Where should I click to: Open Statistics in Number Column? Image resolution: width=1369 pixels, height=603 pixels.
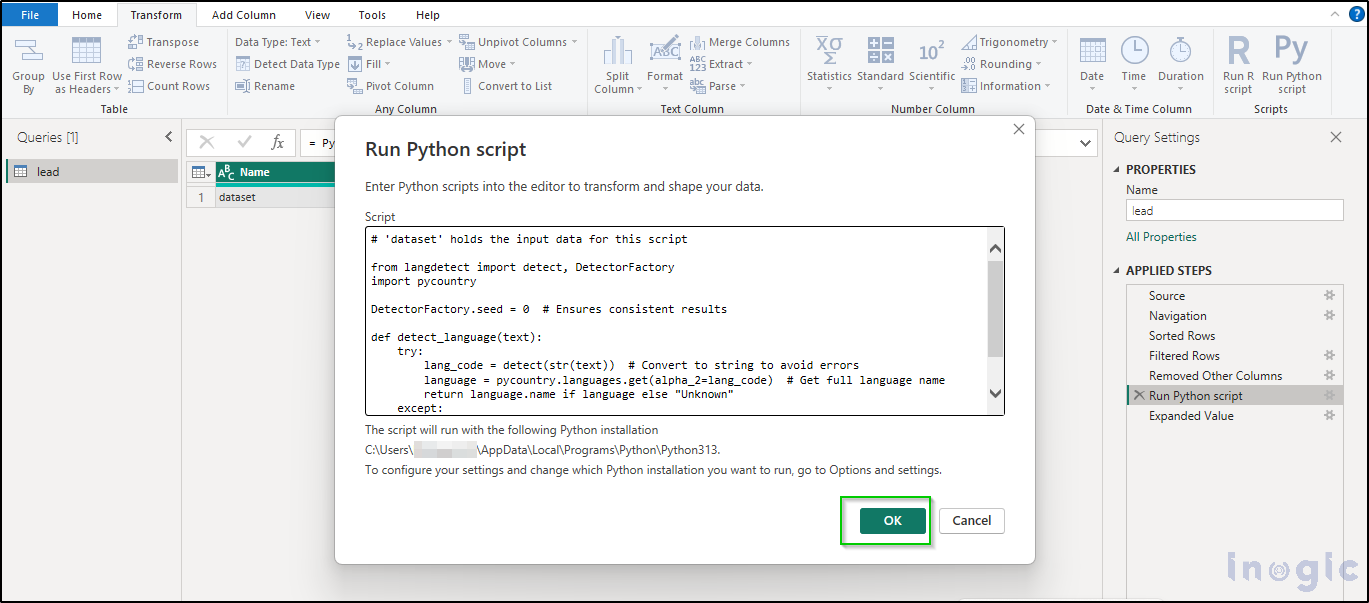[x=829, y=66]
